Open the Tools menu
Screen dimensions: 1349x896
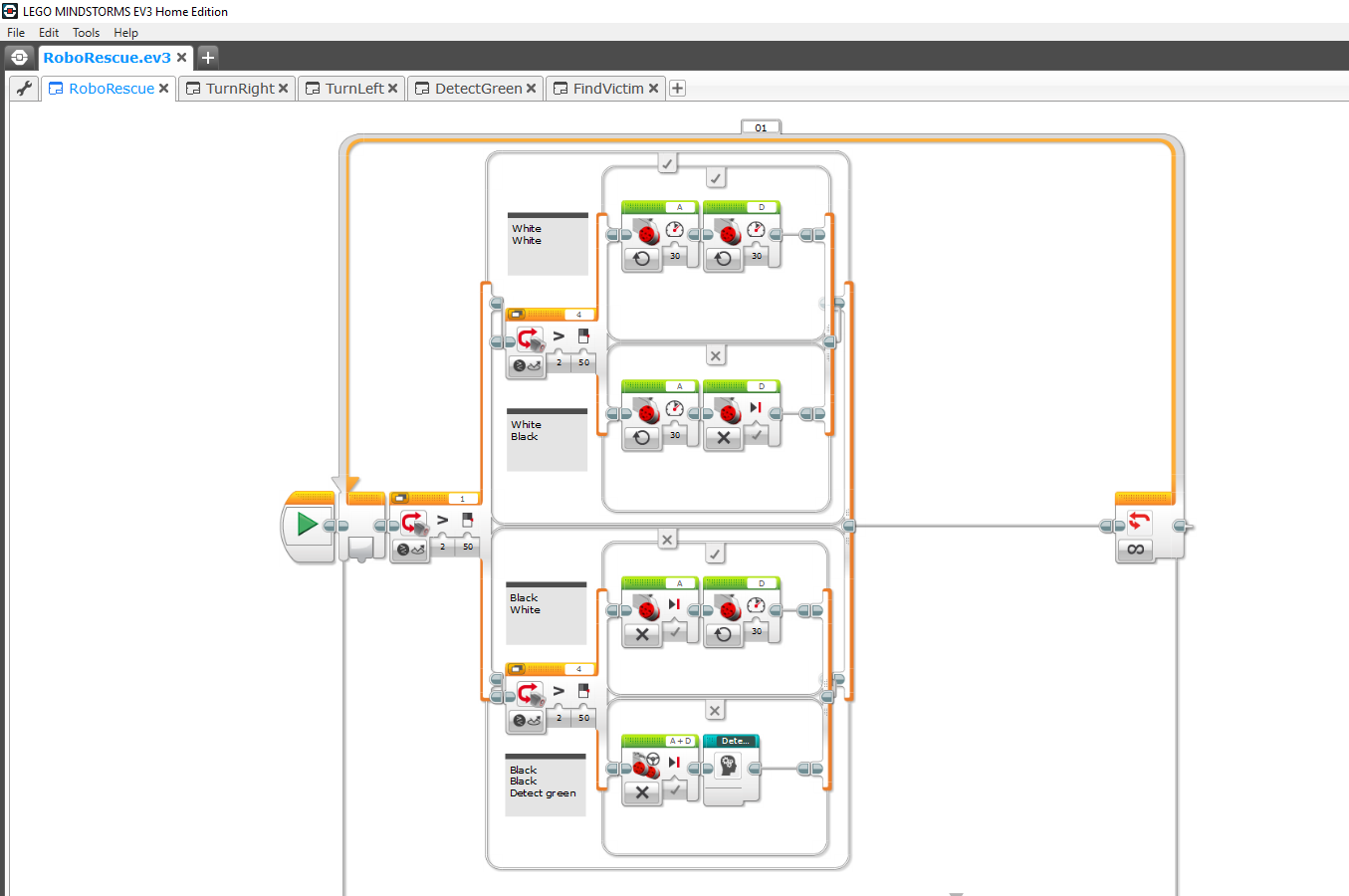click(x=86, y=33)
